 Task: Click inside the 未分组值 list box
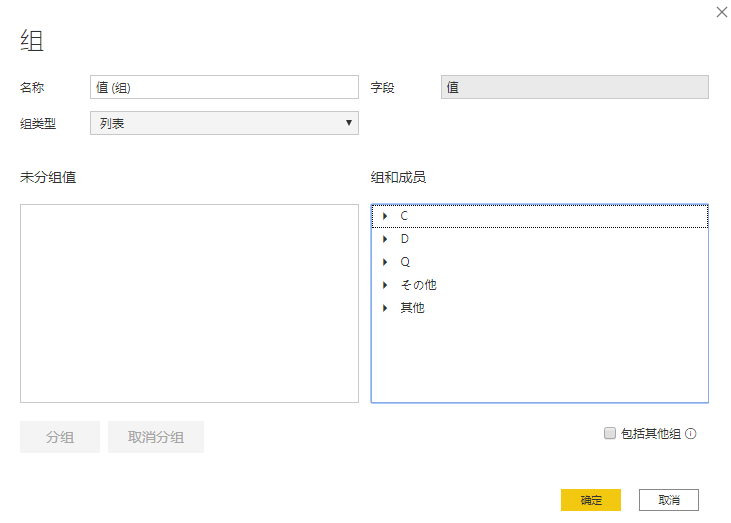(x=189, y=303)
